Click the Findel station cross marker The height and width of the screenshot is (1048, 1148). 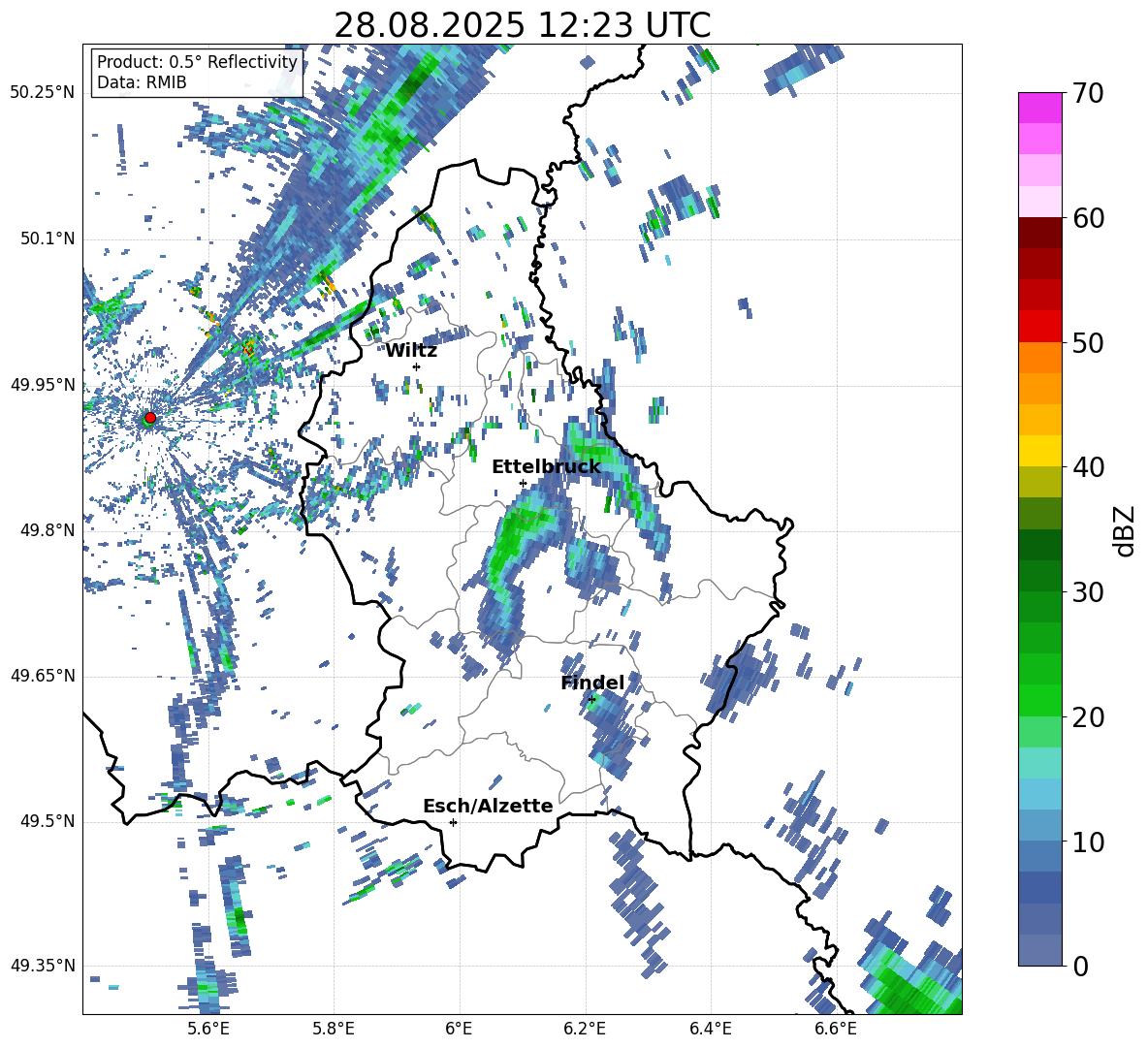point(591,700)
